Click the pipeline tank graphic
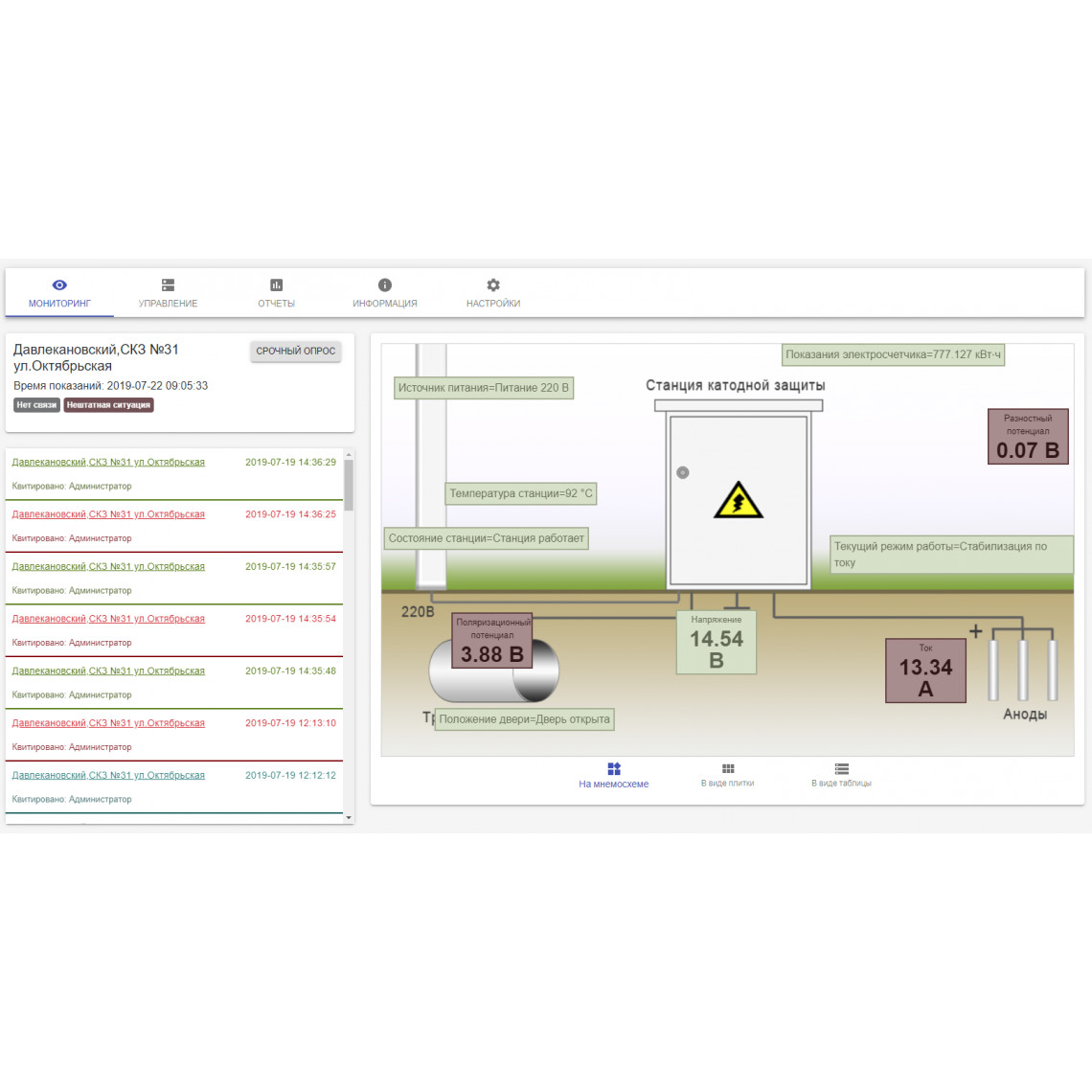 coord(493,671)
